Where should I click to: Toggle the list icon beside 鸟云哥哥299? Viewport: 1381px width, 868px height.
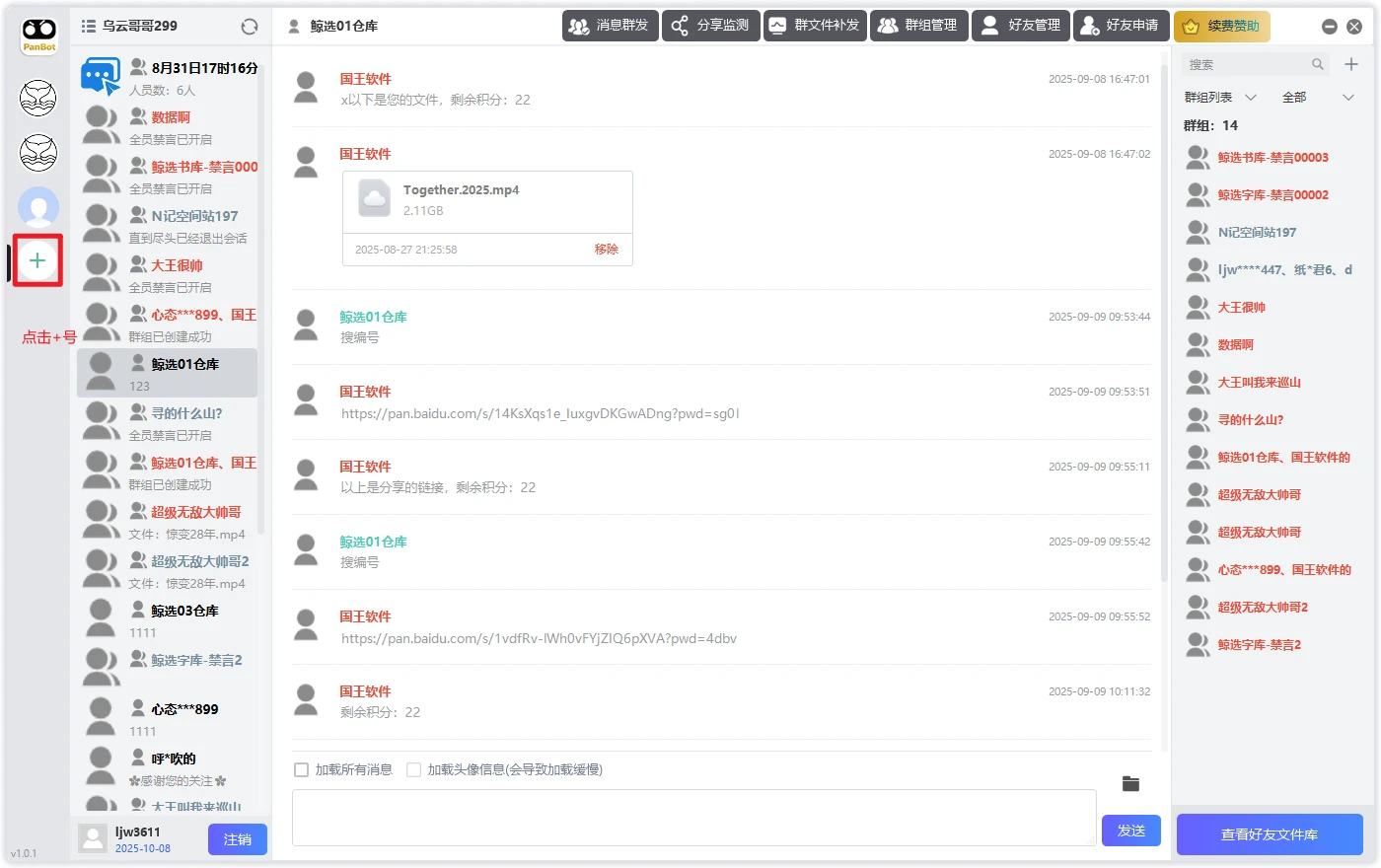89,27
